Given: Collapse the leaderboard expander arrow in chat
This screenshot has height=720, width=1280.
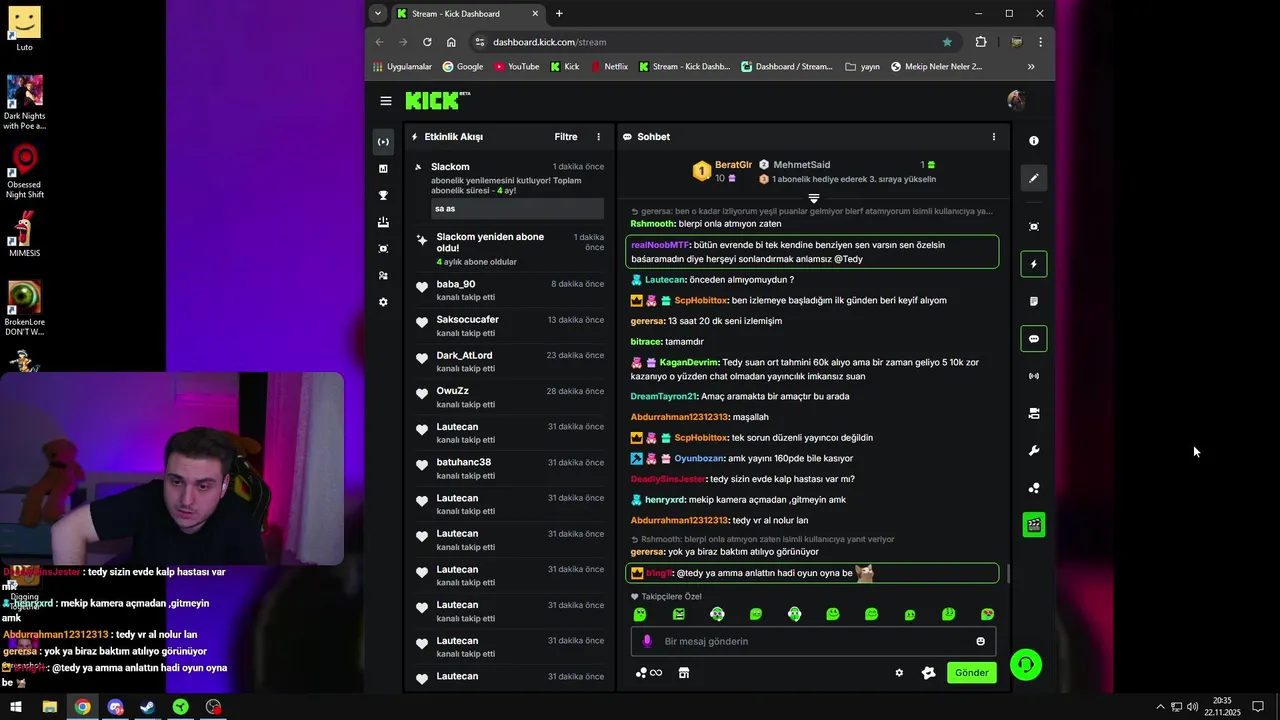Looking at the screenshot, I should [x=814, y=199].
